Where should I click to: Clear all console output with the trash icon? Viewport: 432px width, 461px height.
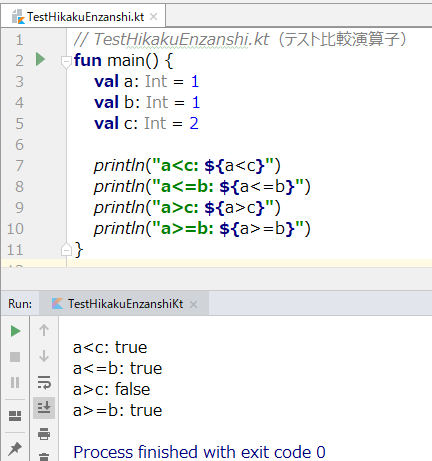pyautogui.click(x=44, y=456)
